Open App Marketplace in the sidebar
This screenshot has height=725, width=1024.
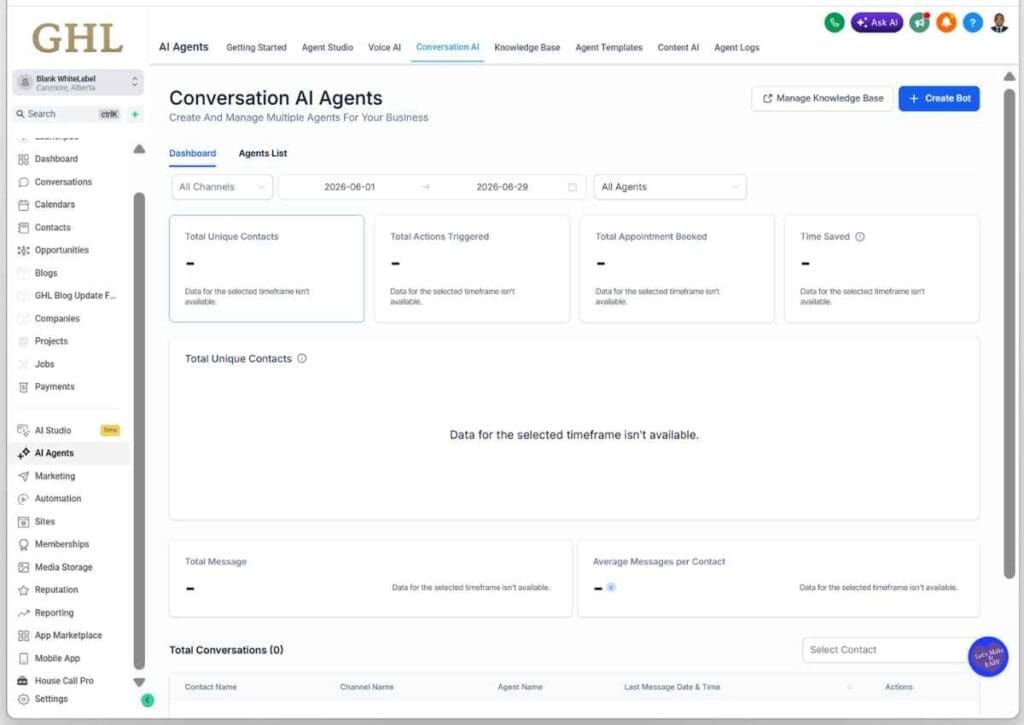(68, 636)
